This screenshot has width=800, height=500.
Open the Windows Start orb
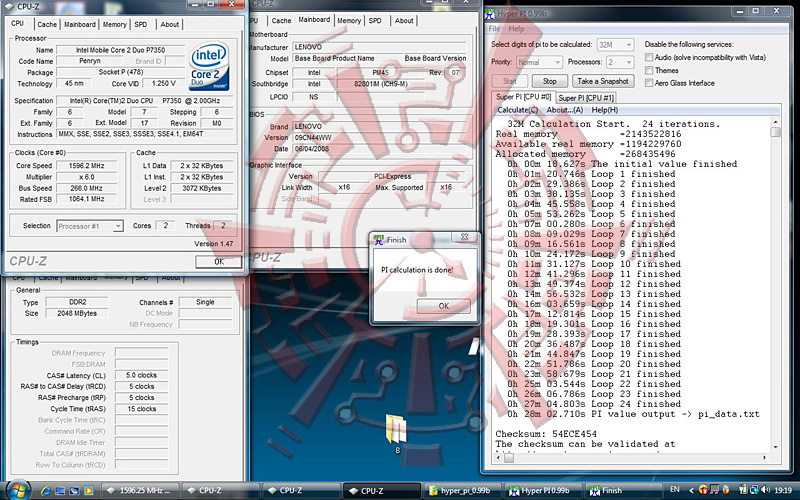click(17, 490)
